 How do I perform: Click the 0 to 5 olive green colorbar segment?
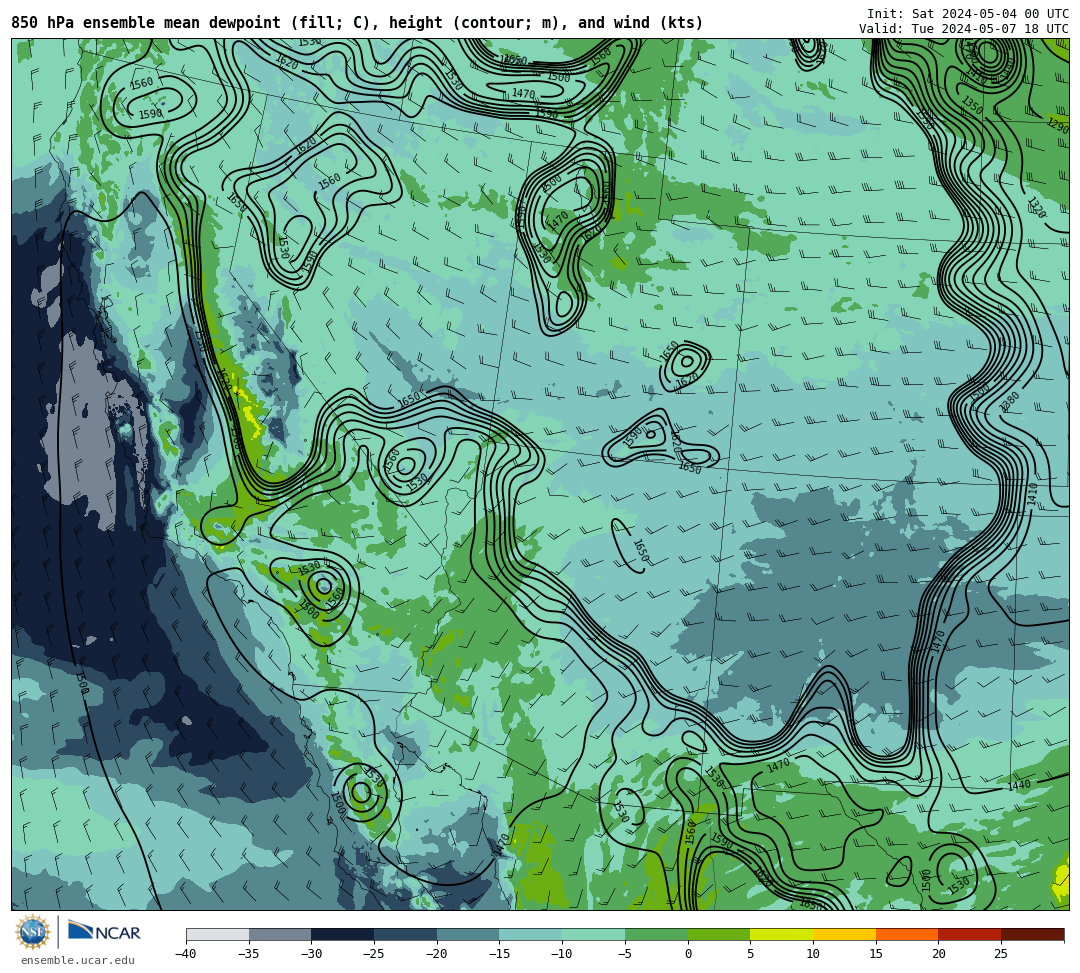click(719, 934)
